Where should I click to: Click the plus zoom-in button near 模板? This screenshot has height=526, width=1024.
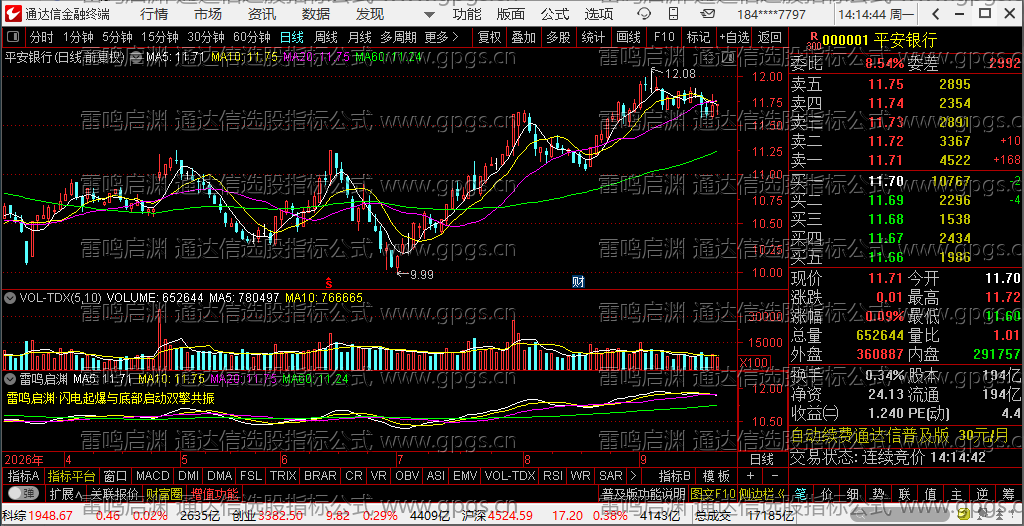point(750,475)
